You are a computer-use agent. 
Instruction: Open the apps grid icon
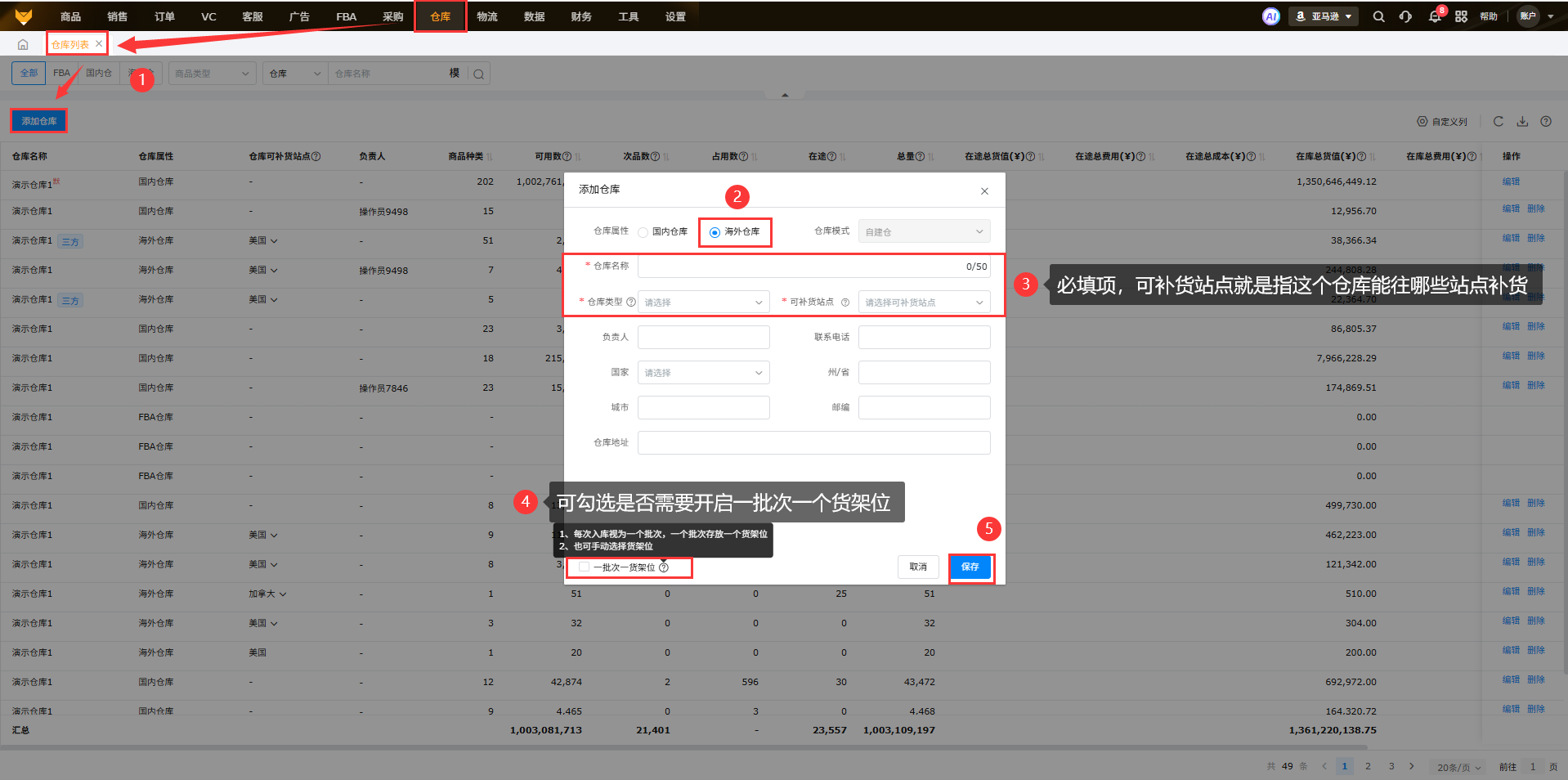[x=1461, y=16]
